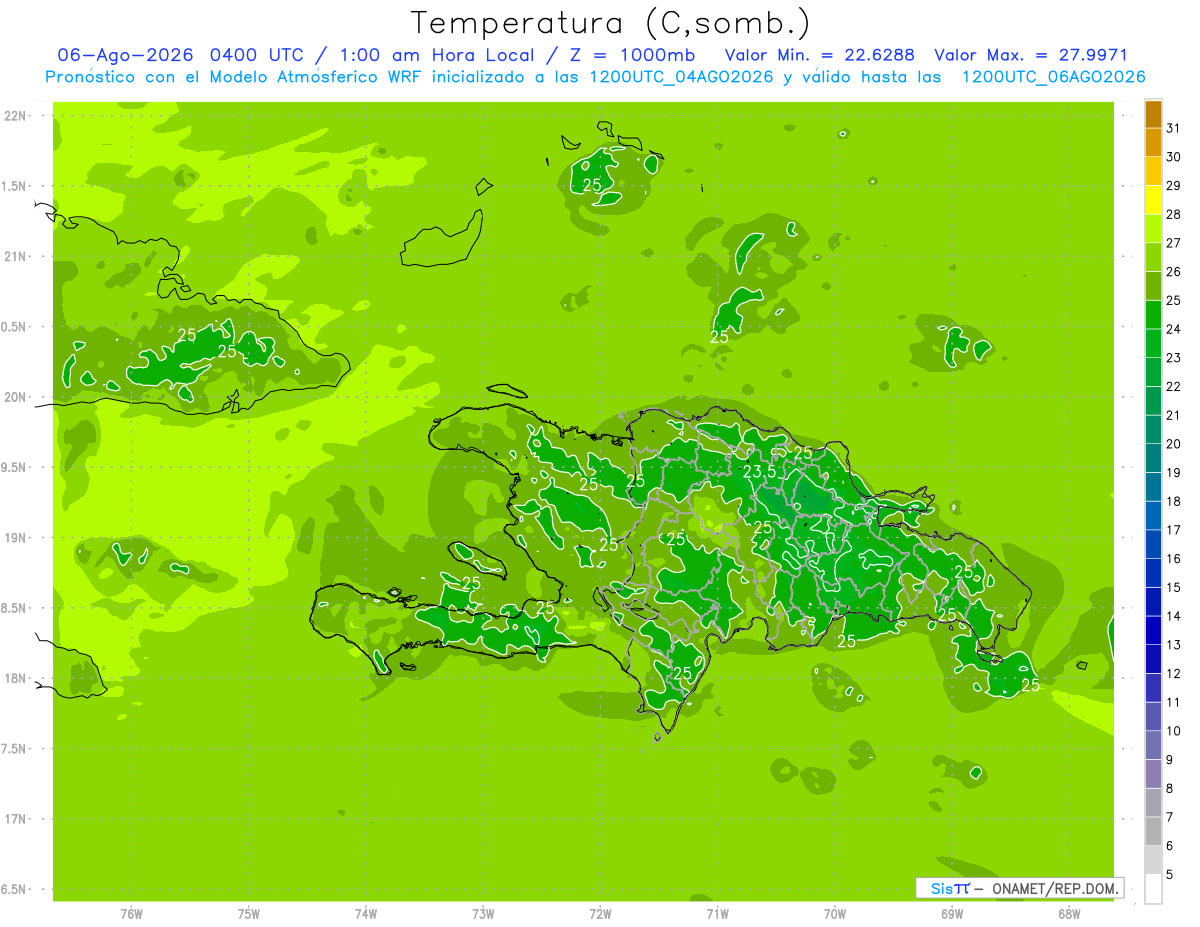Click the 1200UTC_04AGO2026 initialization time text

coord(682,77)
